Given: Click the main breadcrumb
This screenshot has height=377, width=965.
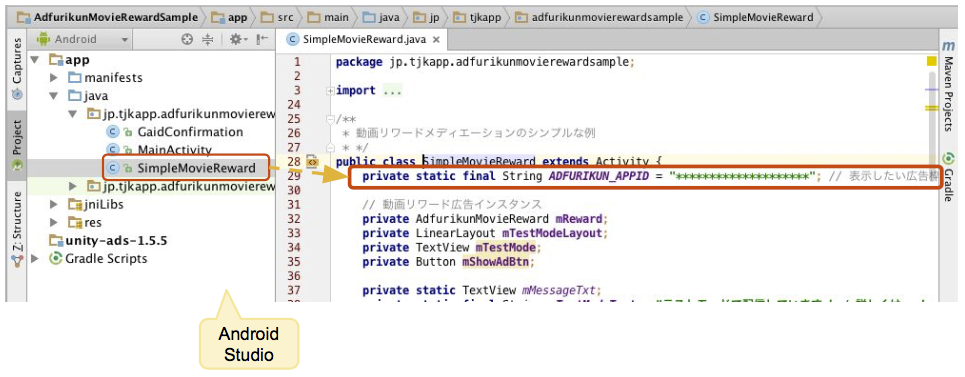Looking at the screenshot, I should pyautogui.click(x=329, y=17).
